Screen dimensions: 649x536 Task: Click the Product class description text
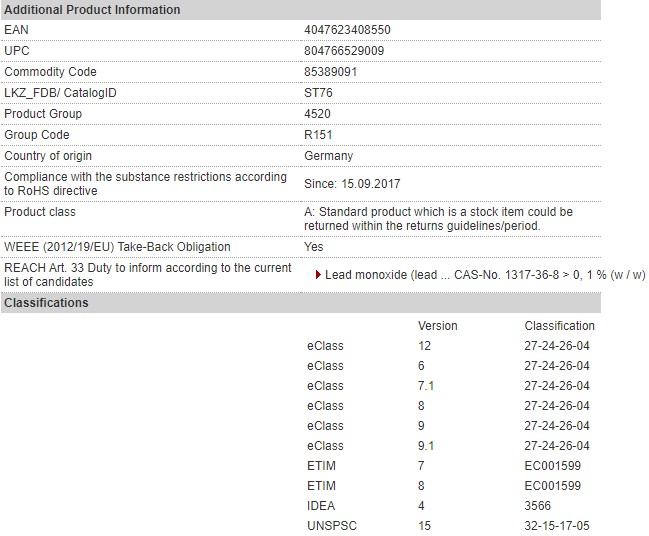click(x=438, y=219)
